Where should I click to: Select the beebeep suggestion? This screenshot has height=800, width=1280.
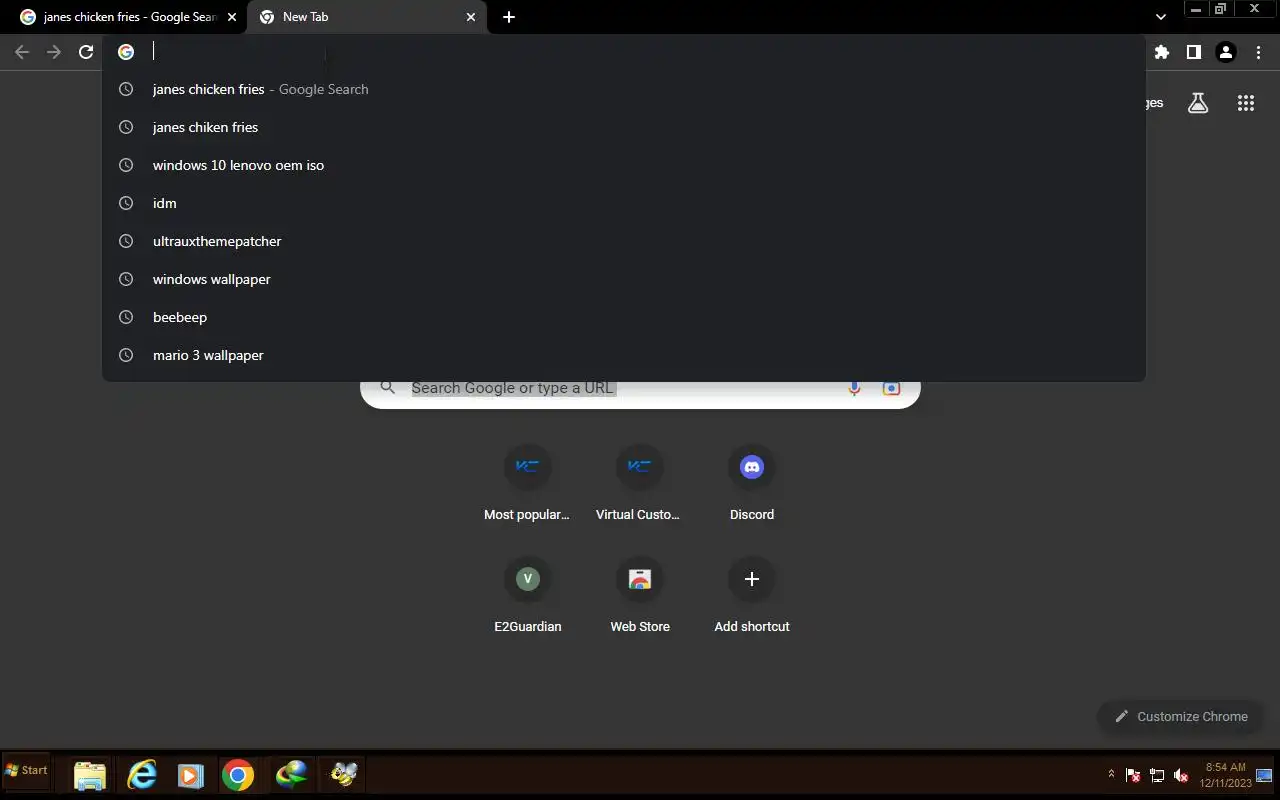(624, 317)
